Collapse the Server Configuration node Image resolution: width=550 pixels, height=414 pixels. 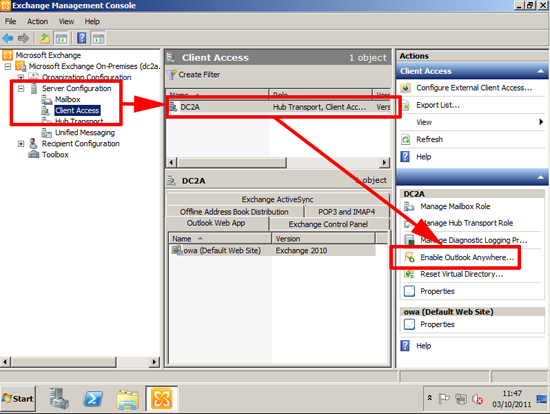(x=21, y=88)
